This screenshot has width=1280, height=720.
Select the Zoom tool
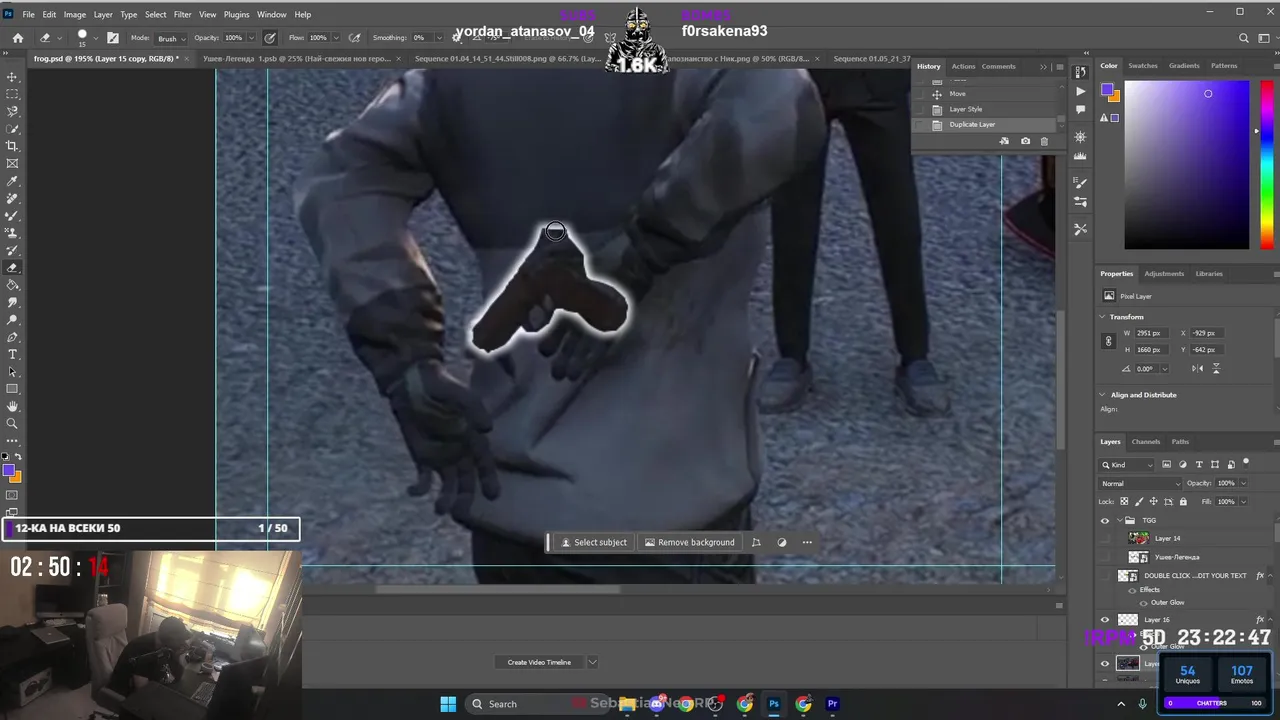[12, 424]
